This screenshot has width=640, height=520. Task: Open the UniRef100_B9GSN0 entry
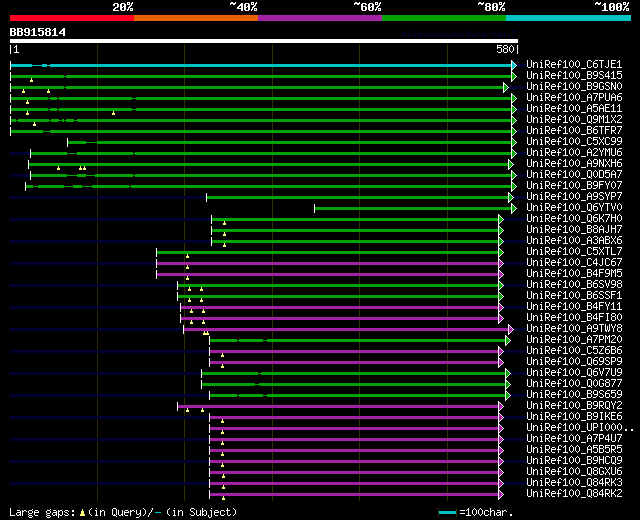(574, 87)
